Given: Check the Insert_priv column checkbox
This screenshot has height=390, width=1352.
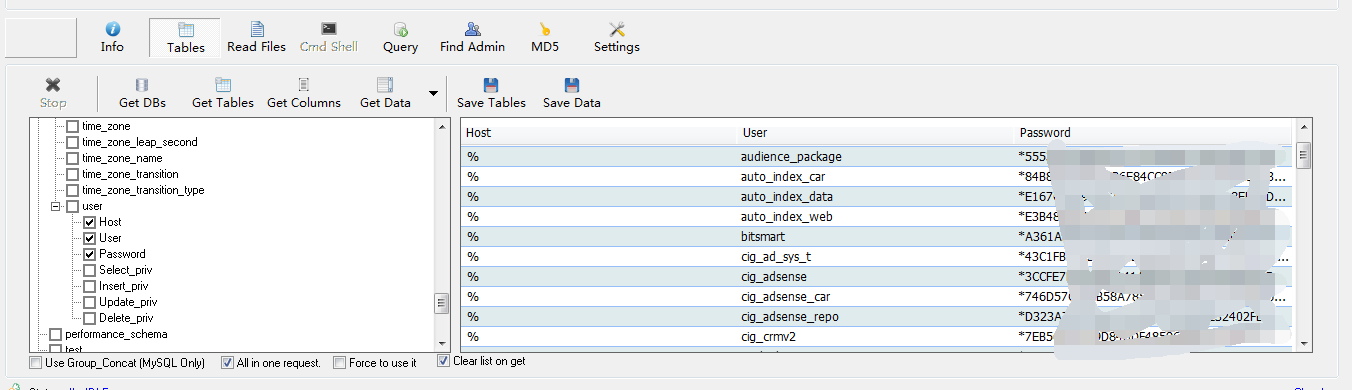Looking at the screenshot, I should (90, 286).
